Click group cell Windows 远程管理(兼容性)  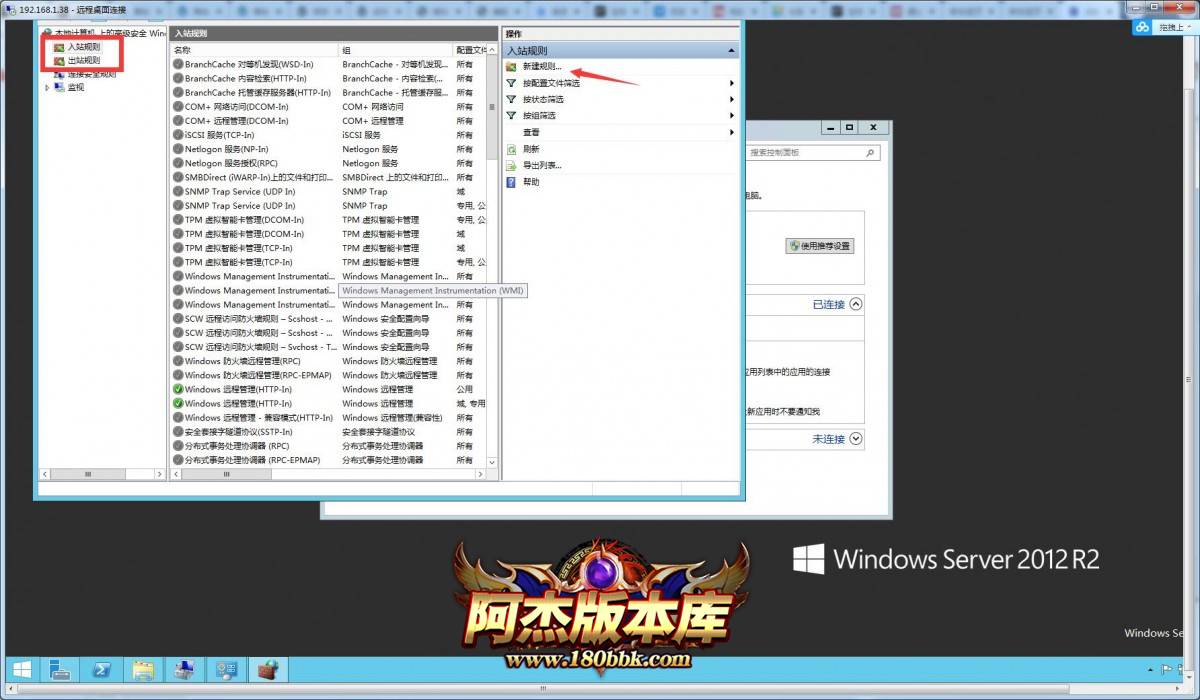(392, 418)
